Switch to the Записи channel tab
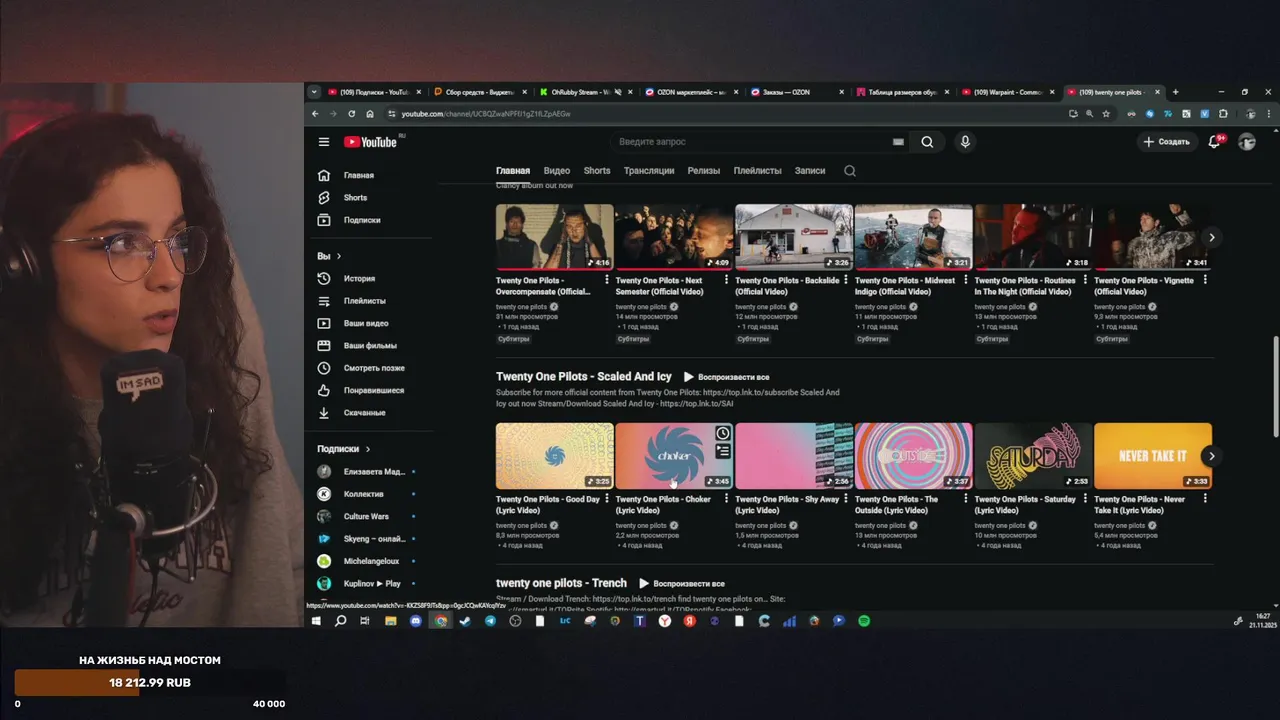Viewport: 1280px width, 720px height. coord(810,171)
